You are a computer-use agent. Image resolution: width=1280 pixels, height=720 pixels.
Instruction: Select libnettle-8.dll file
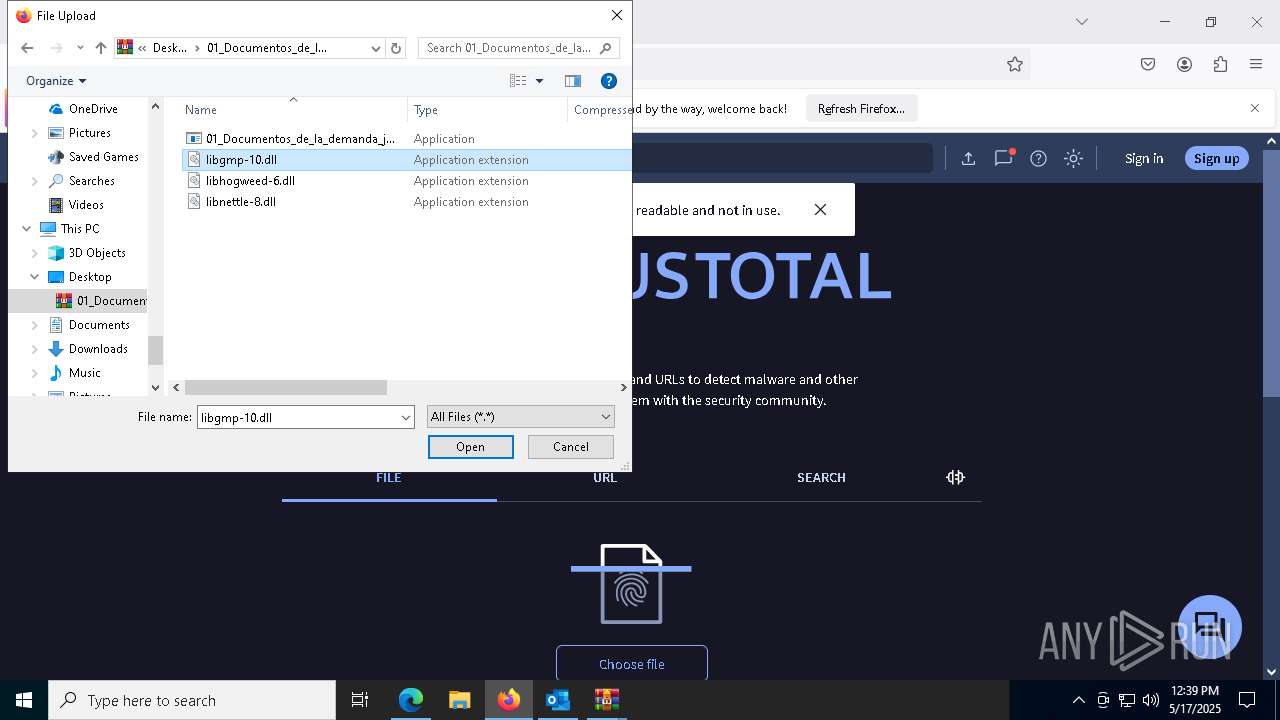[x=240, y=202]
